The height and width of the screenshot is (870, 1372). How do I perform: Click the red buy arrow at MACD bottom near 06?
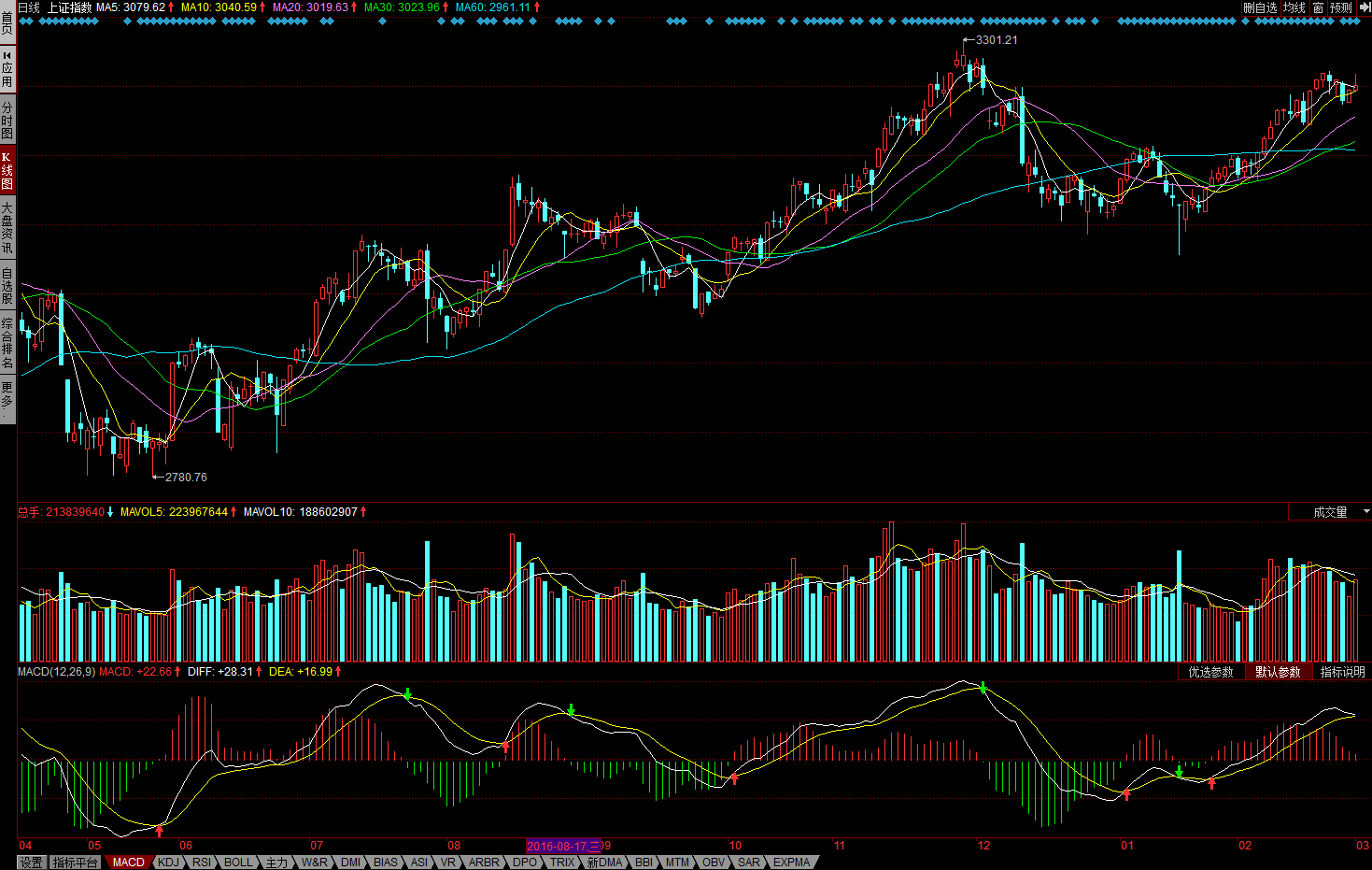160,829
